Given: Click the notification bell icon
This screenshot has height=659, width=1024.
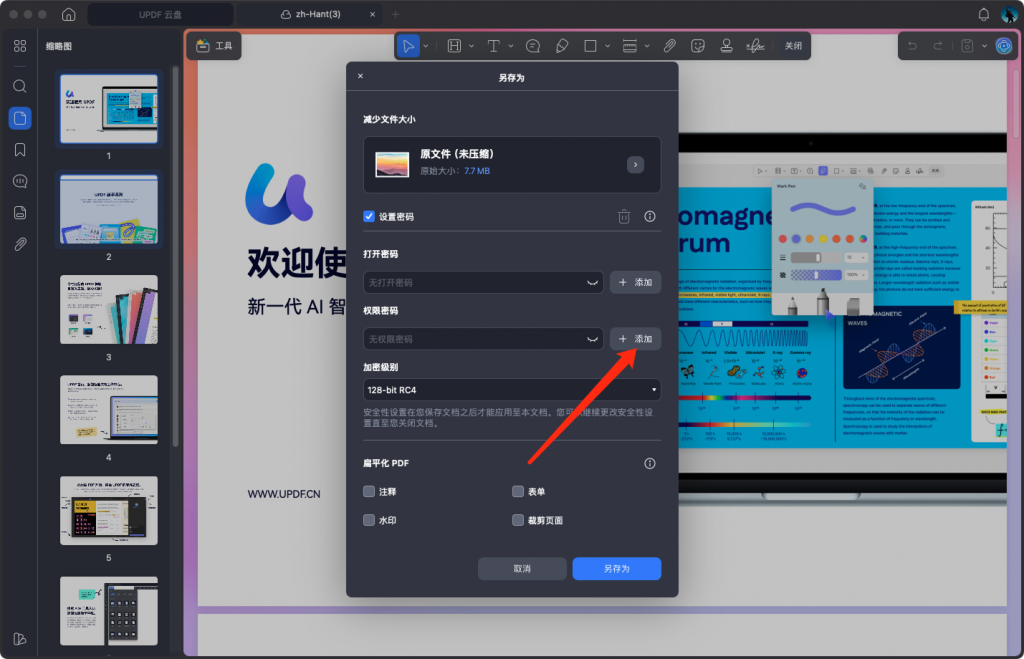Looking at the screenshot, I should point(984,14).
